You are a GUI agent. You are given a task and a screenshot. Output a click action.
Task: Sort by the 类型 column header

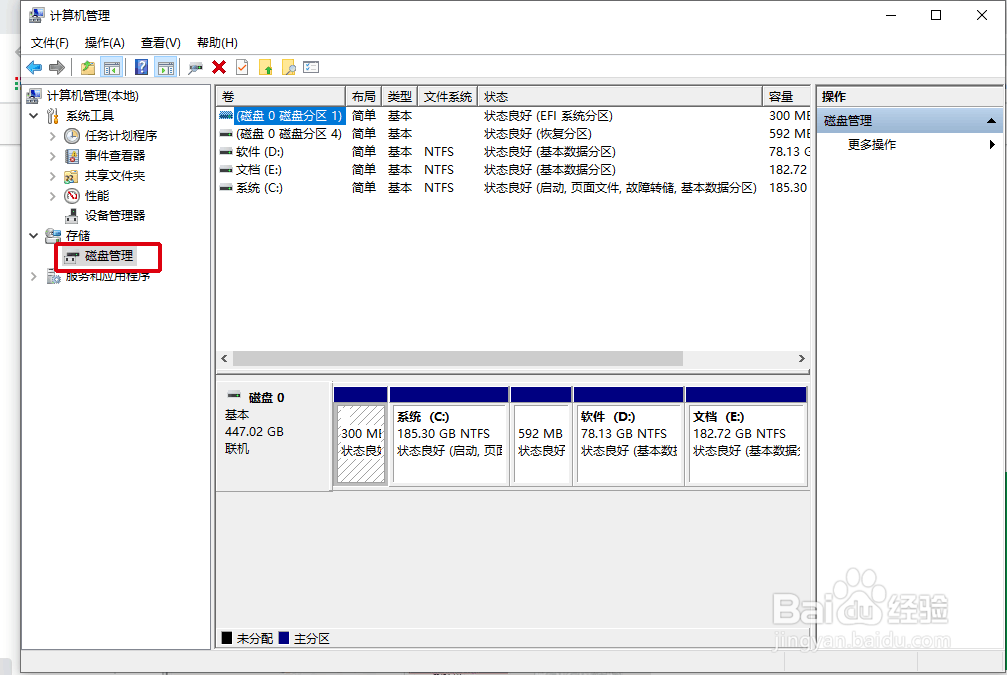point(399,96)
